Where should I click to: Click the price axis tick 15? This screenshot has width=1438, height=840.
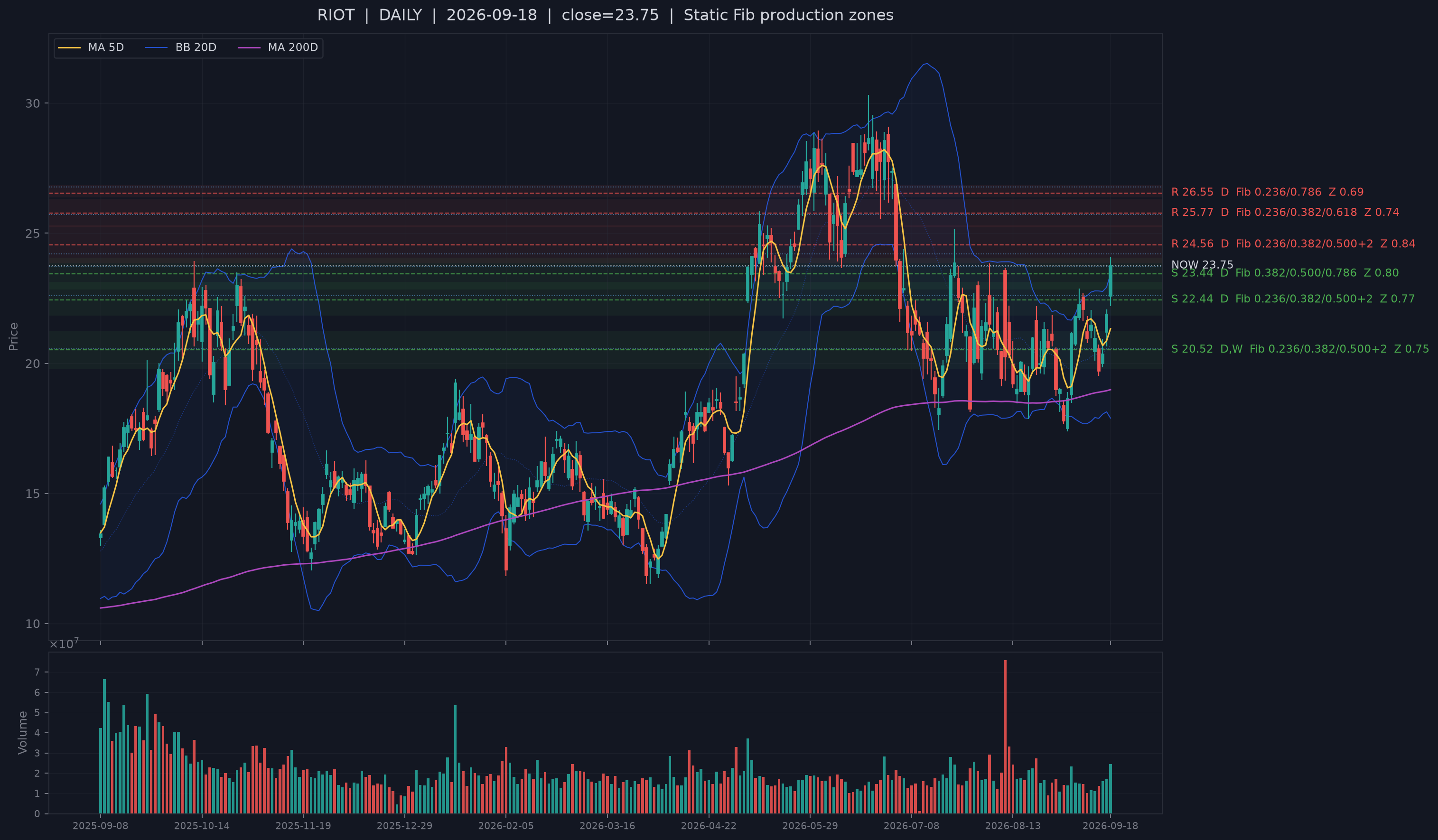coord(33,494)
